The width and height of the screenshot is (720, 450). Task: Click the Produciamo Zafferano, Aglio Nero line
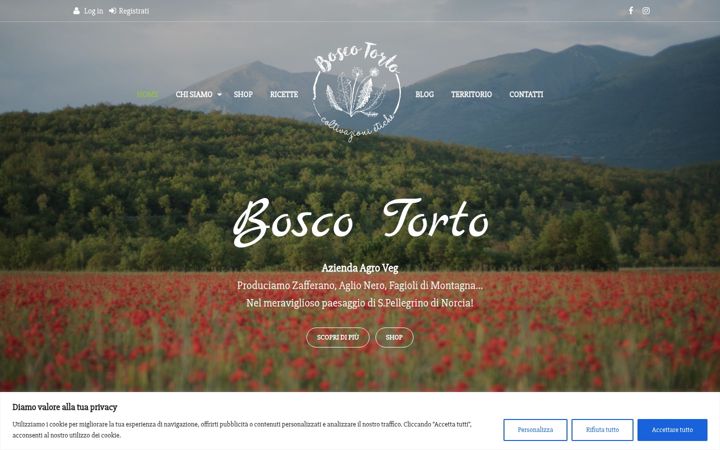pyautogui.click(x=360, y=286)
